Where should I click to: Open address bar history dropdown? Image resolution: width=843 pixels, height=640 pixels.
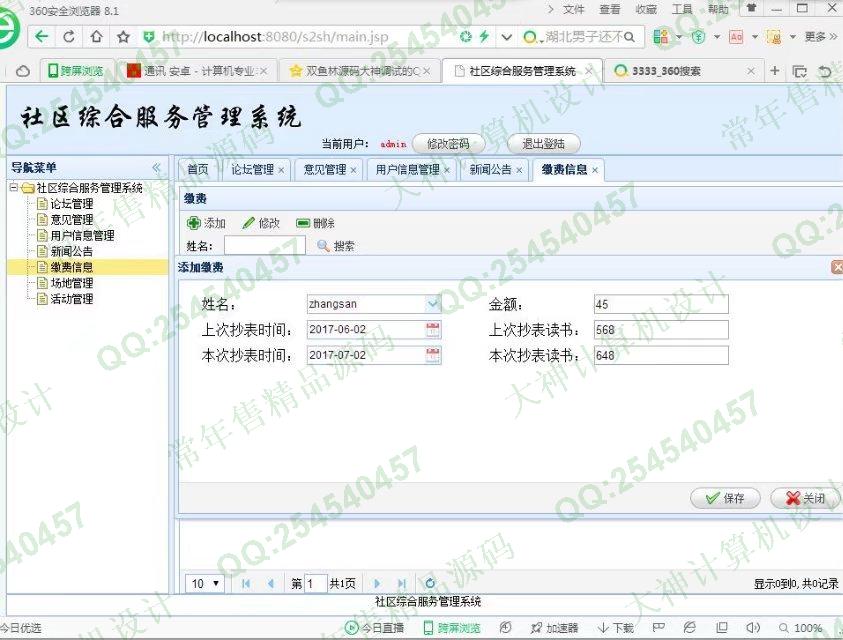(506, 37)
